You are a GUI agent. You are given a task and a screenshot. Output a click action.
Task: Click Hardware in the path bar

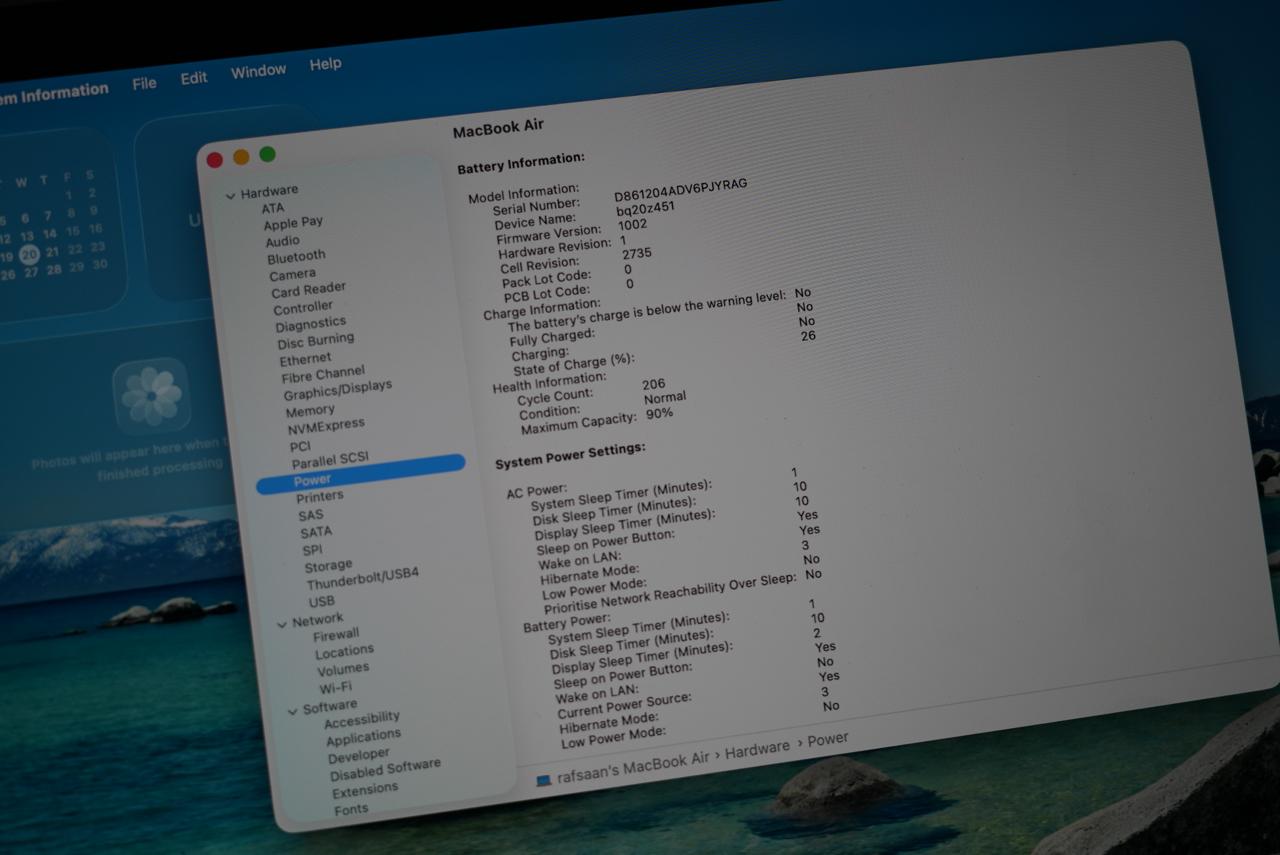(757, 750)
